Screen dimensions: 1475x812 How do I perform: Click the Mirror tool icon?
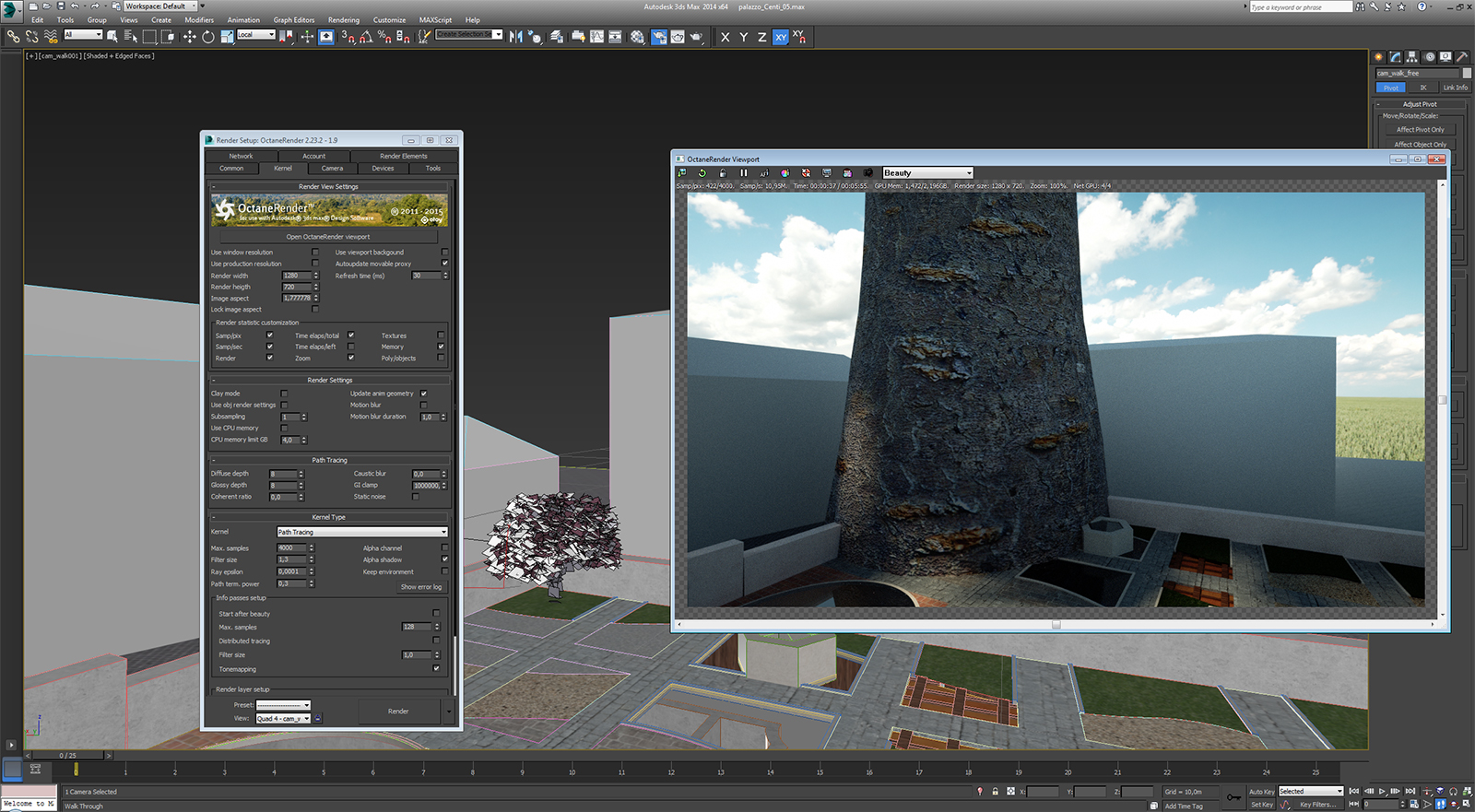click(x=515, y=37)
